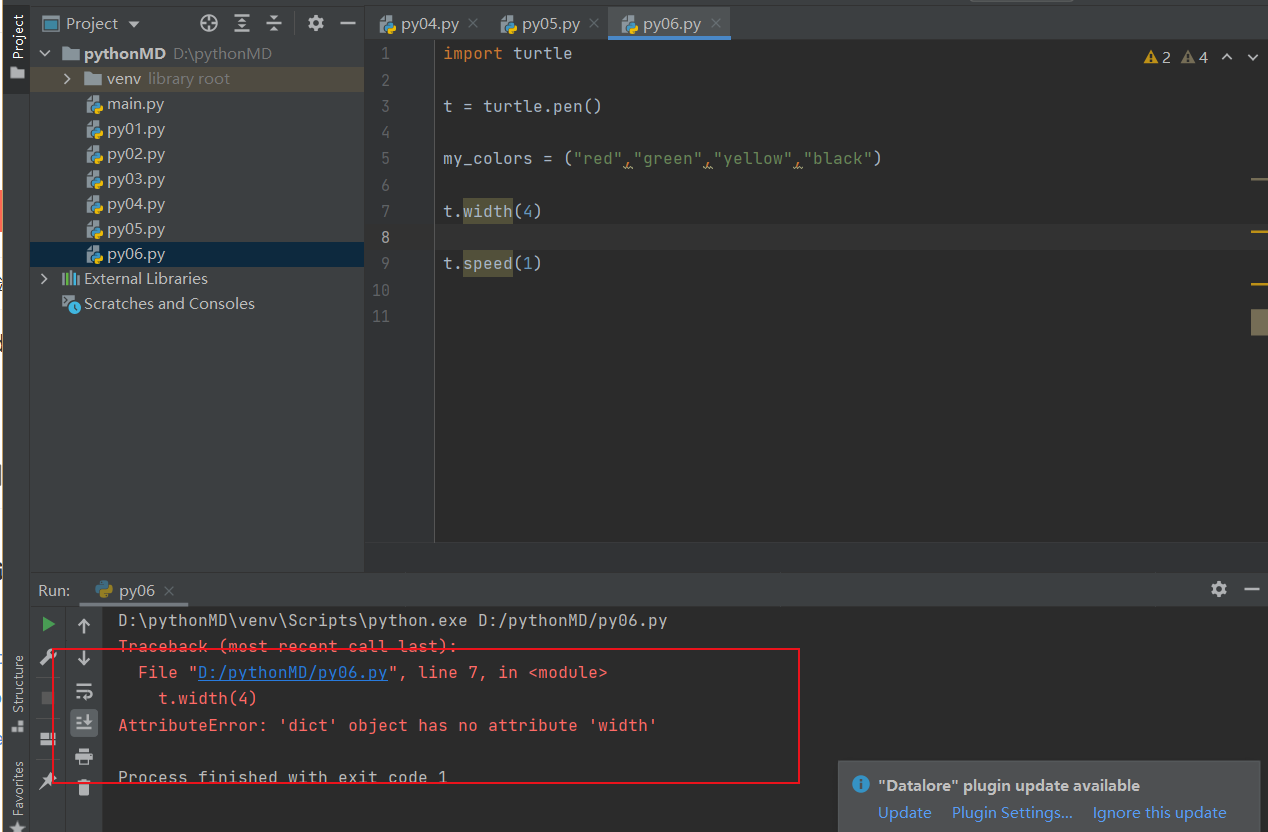Collapse the pythonMD root folder

(x=46, y=53)
